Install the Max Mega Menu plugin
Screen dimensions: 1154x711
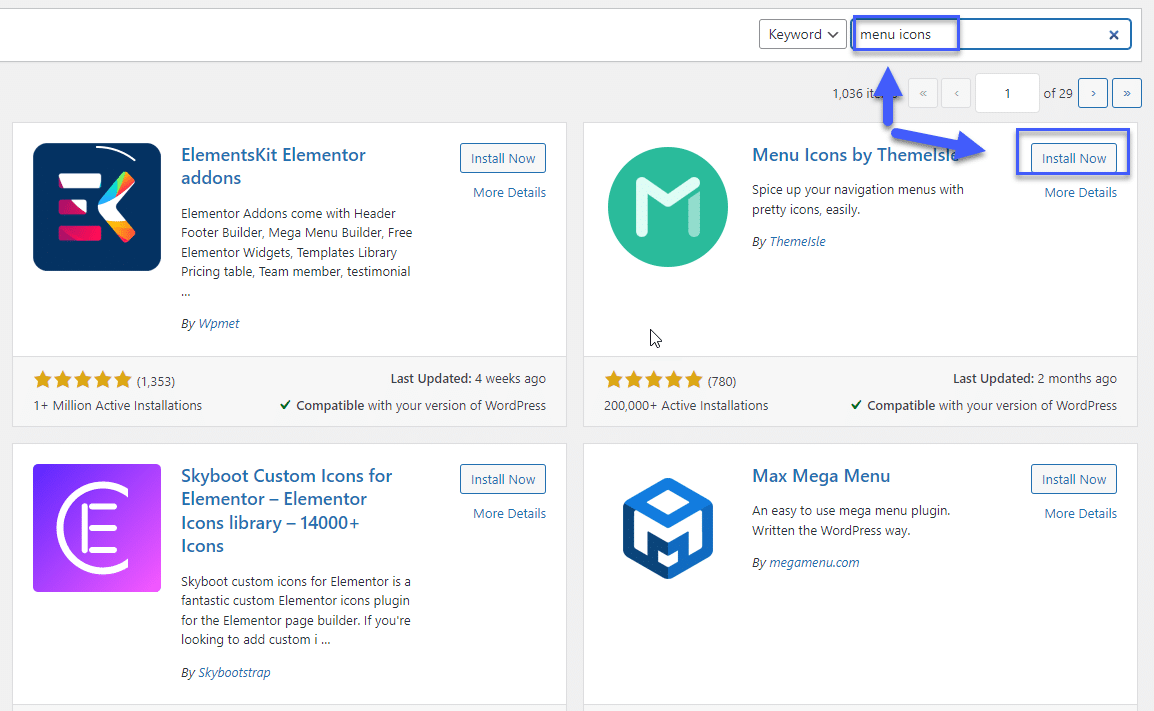point(1073,478)
